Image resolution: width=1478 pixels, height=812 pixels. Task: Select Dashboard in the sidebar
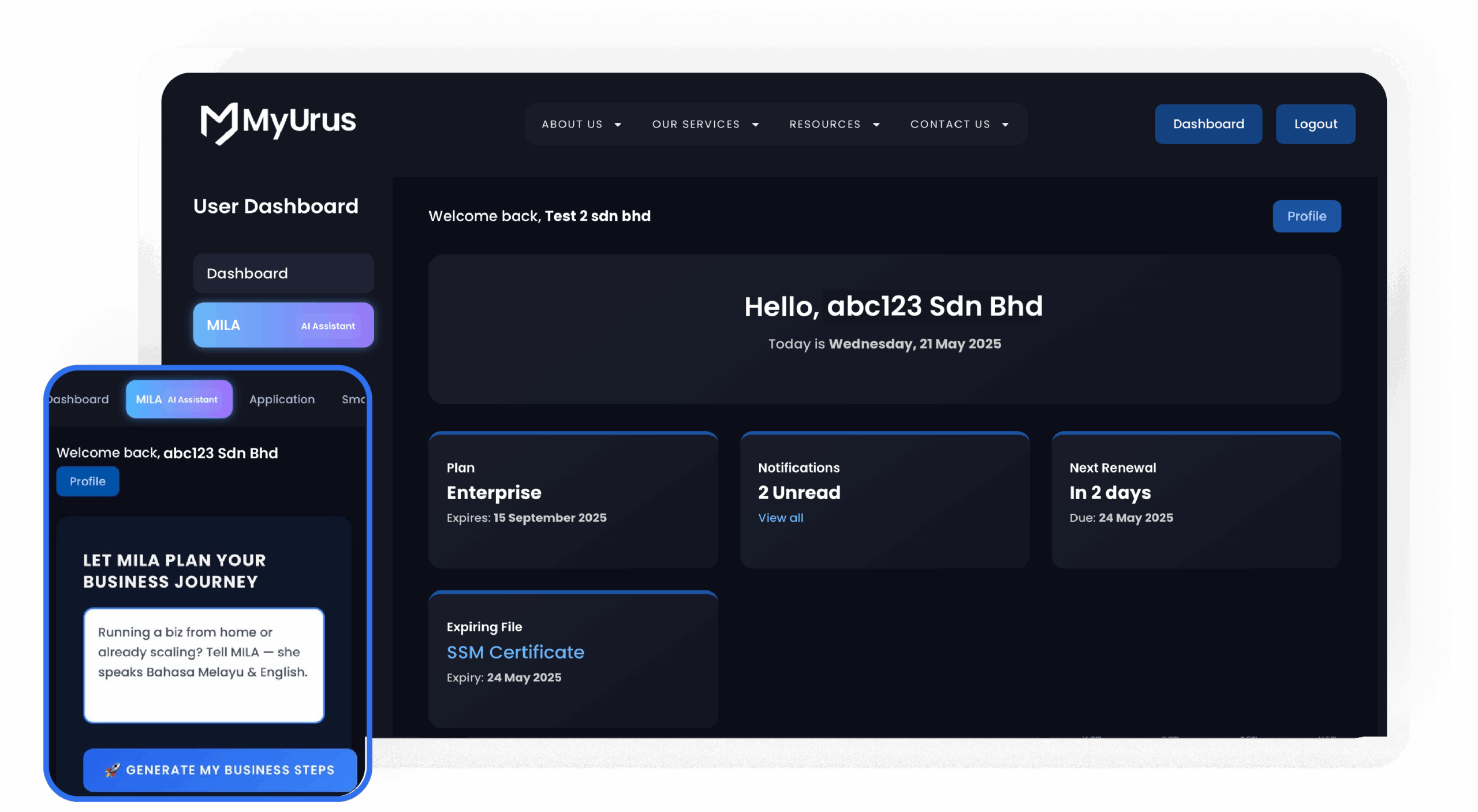click(283, 274)
